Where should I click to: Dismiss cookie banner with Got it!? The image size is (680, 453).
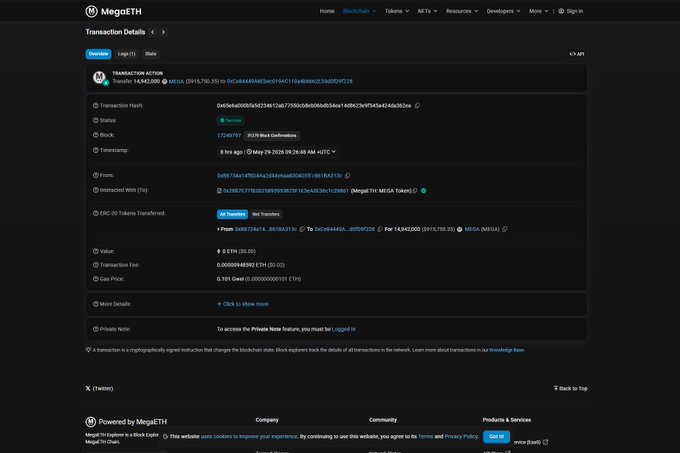pos(497,437)
